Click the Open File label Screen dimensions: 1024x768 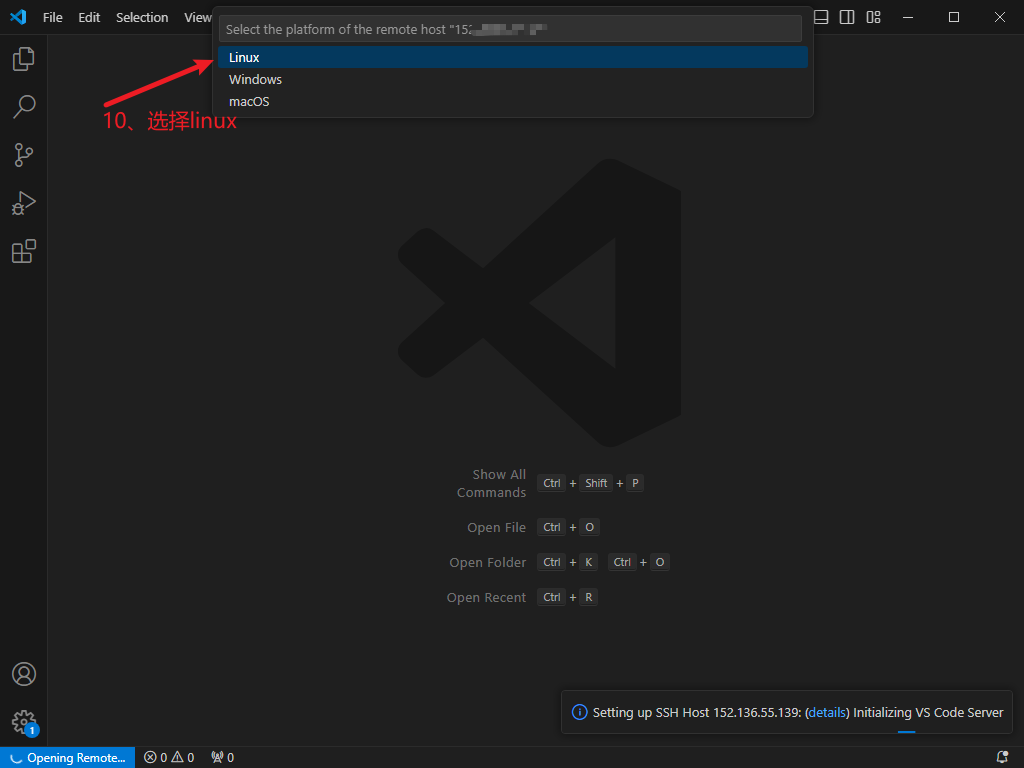(x=496, y=527)
